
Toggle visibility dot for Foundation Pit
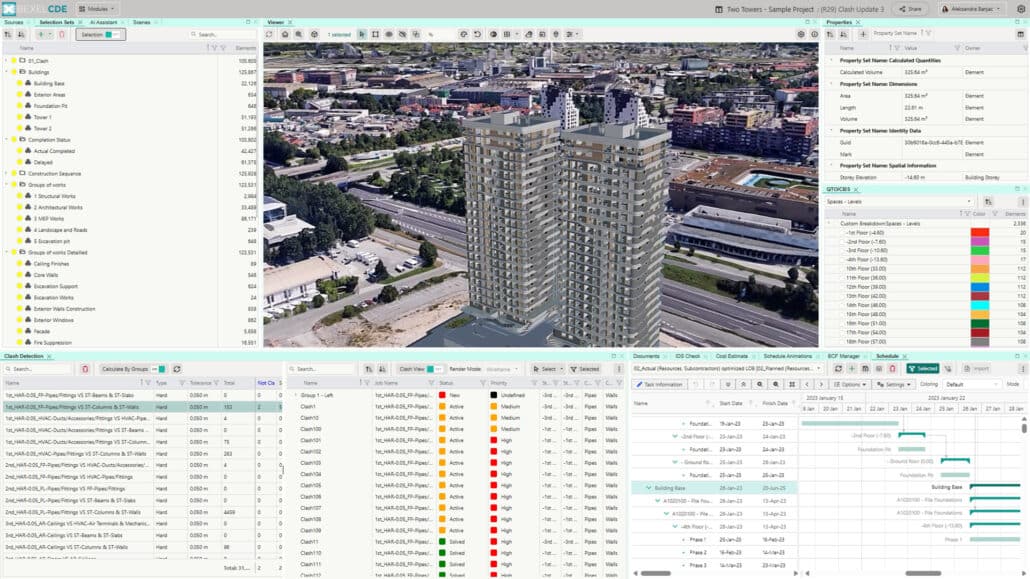point(20,106)
